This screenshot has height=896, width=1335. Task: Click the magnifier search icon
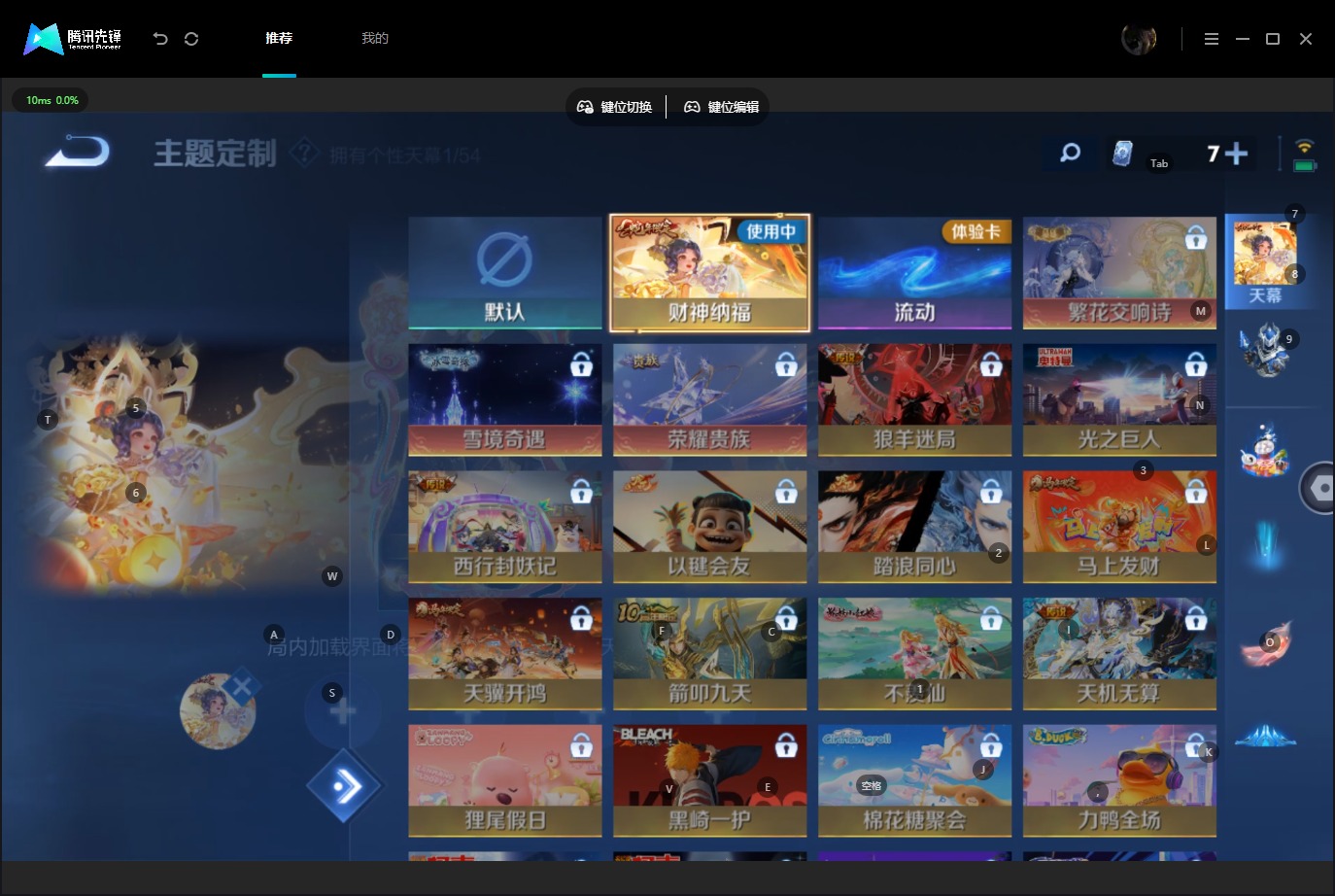pos(1070,153)
